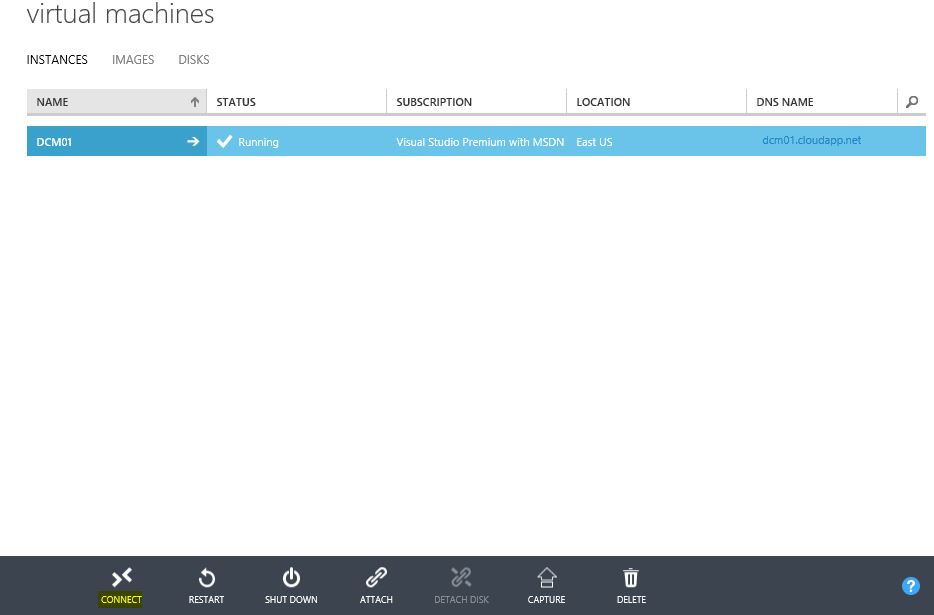Select the DCM01 instance name
Screen dimensions: 934x615
point(54,142)
